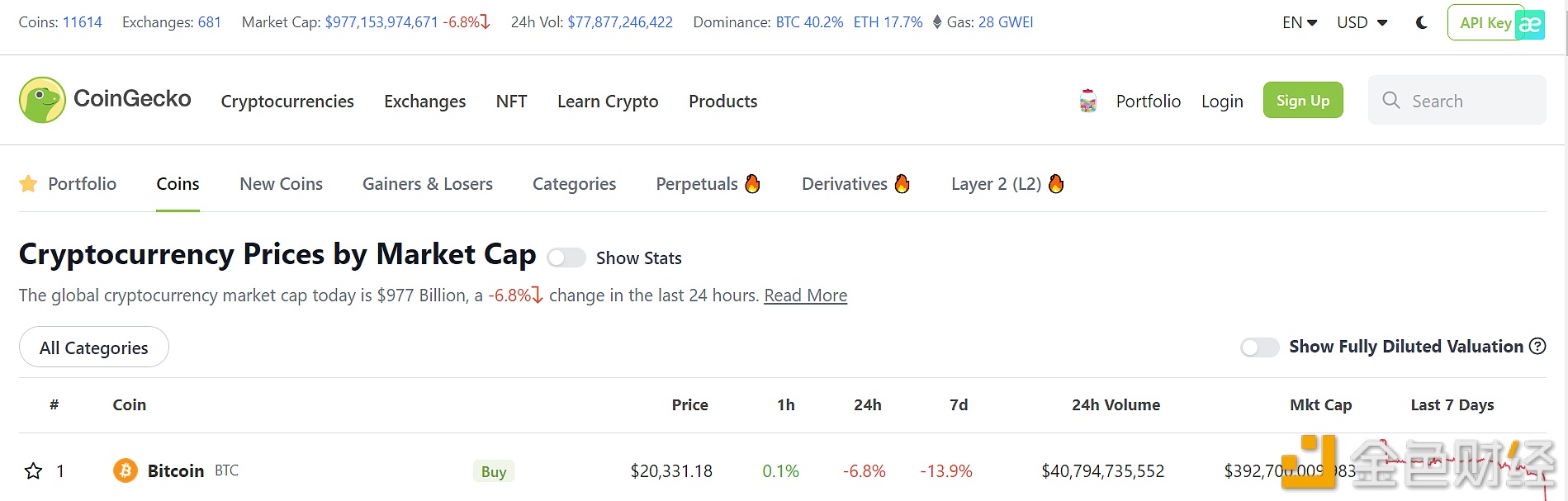Viewport: 1568px width, 501px height.
Task: Sort by the 24h change column header
Action: (868, 404)
